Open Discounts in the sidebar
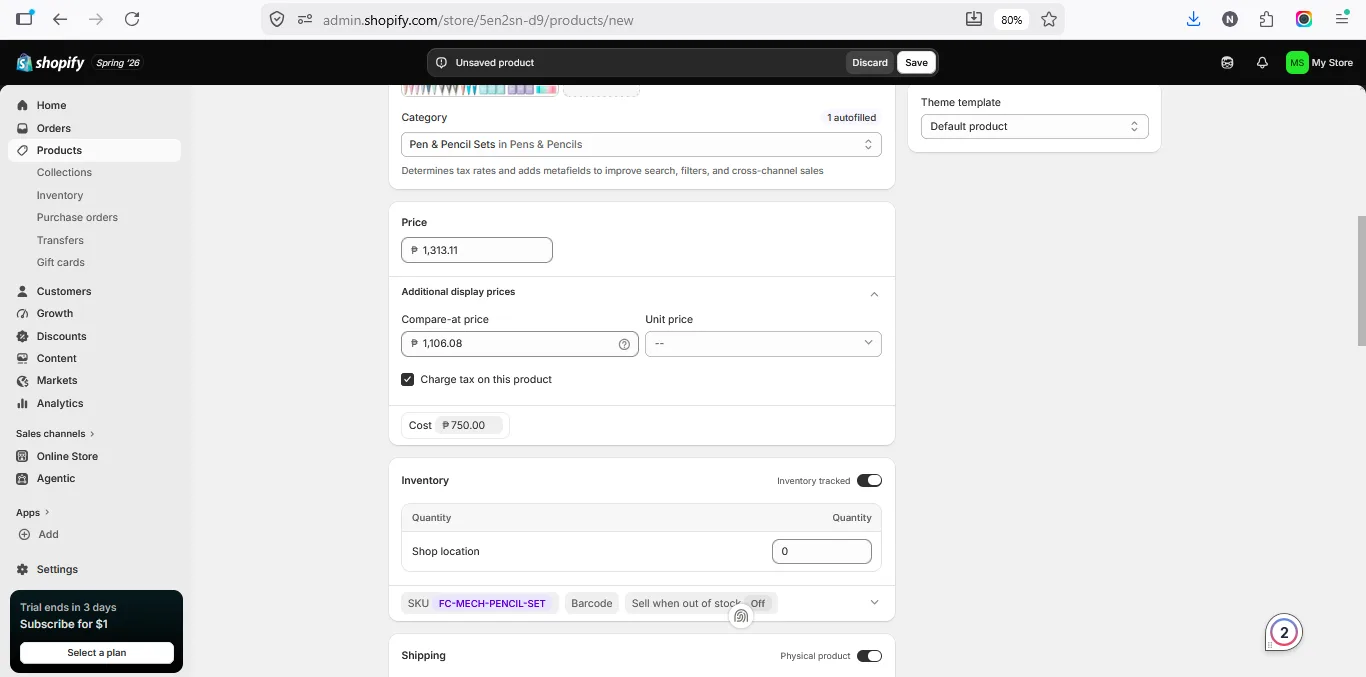The height and width of the screenshot is (677, 1366). pyautogui.click(x=61, y=336)
